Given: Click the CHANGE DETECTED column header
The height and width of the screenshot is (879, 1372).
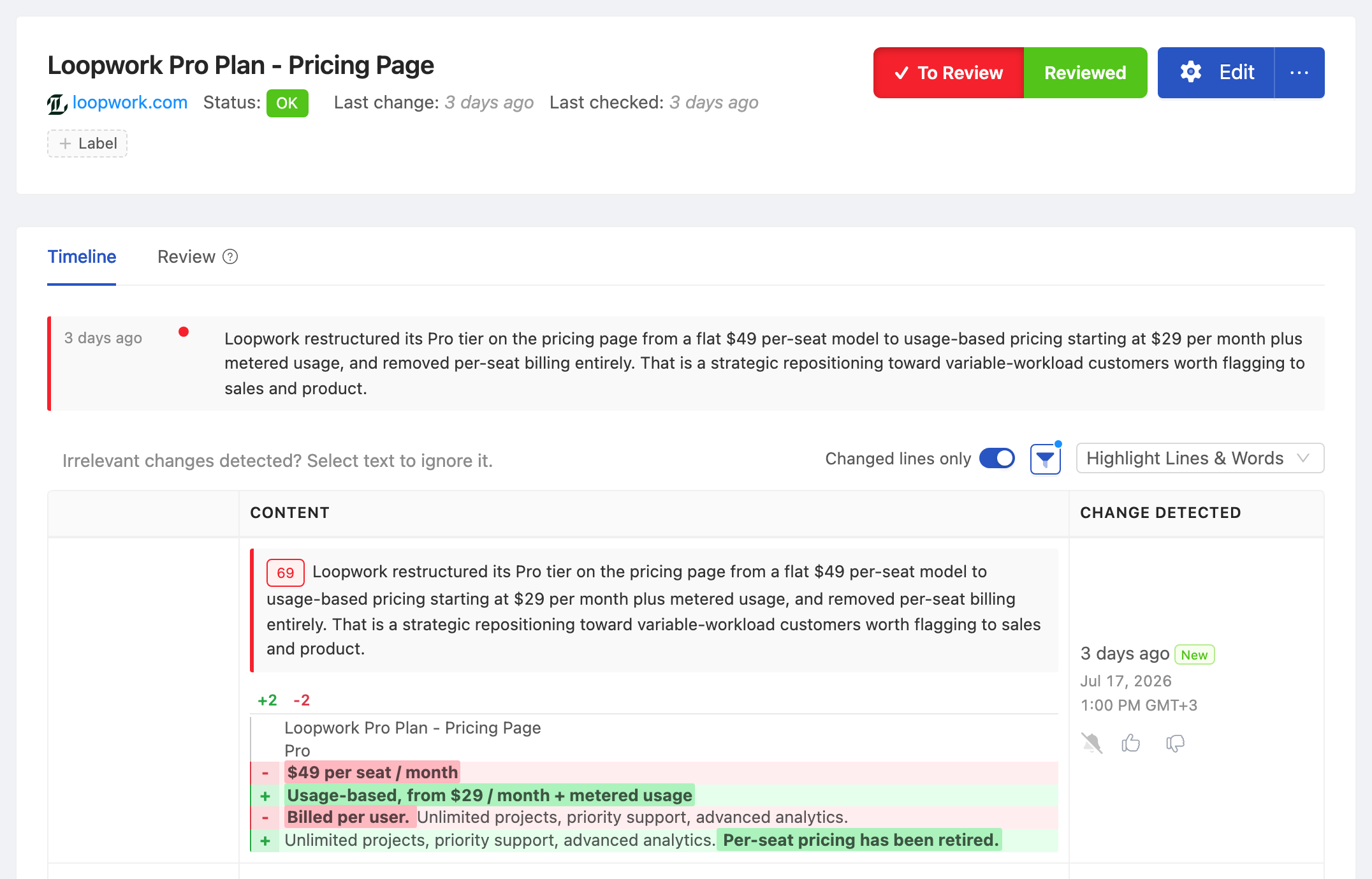Looking at the screenshot, I should point(1160,513).
